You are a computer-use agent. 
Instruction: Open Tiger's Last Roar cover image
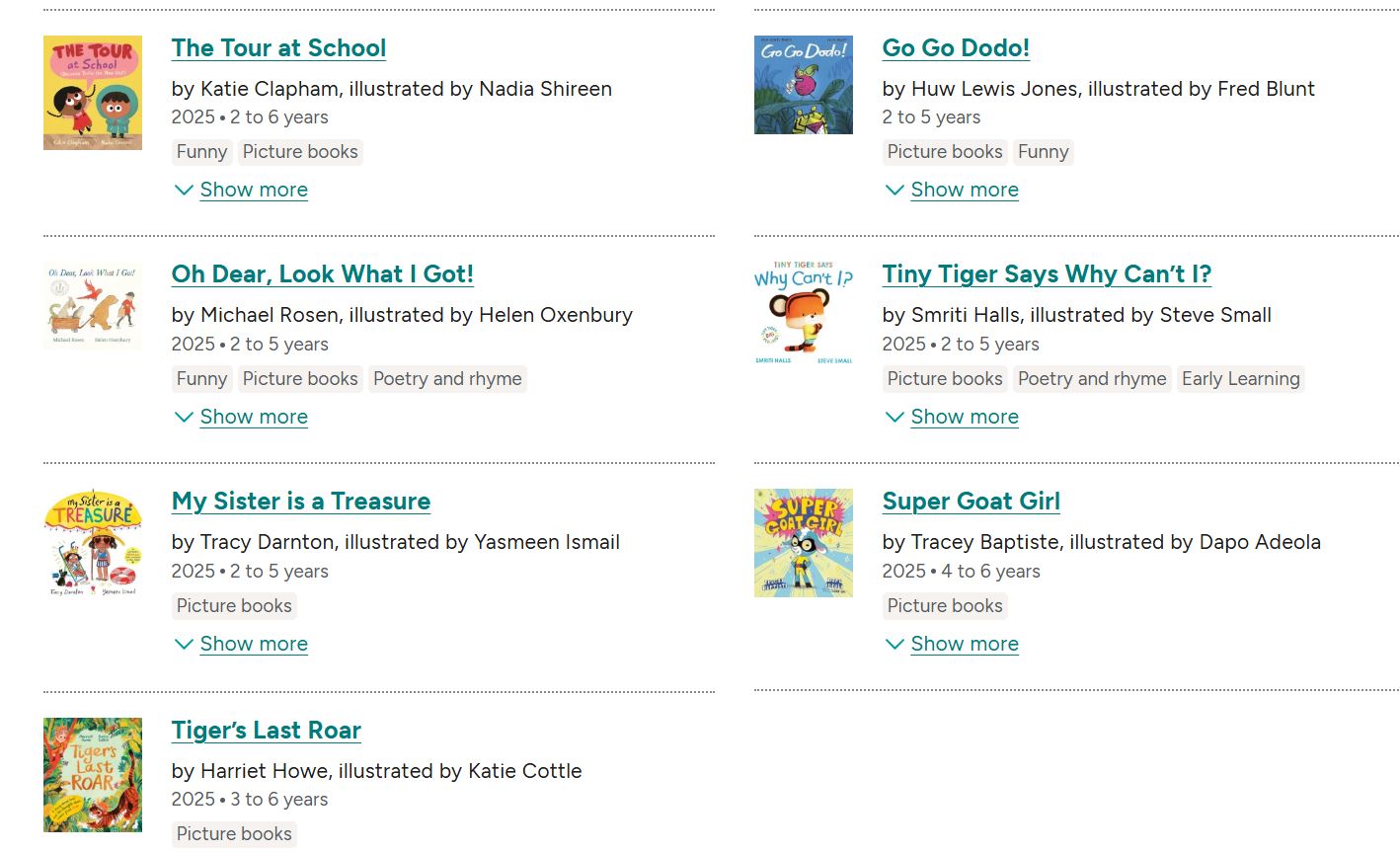[x=93, y=775]
